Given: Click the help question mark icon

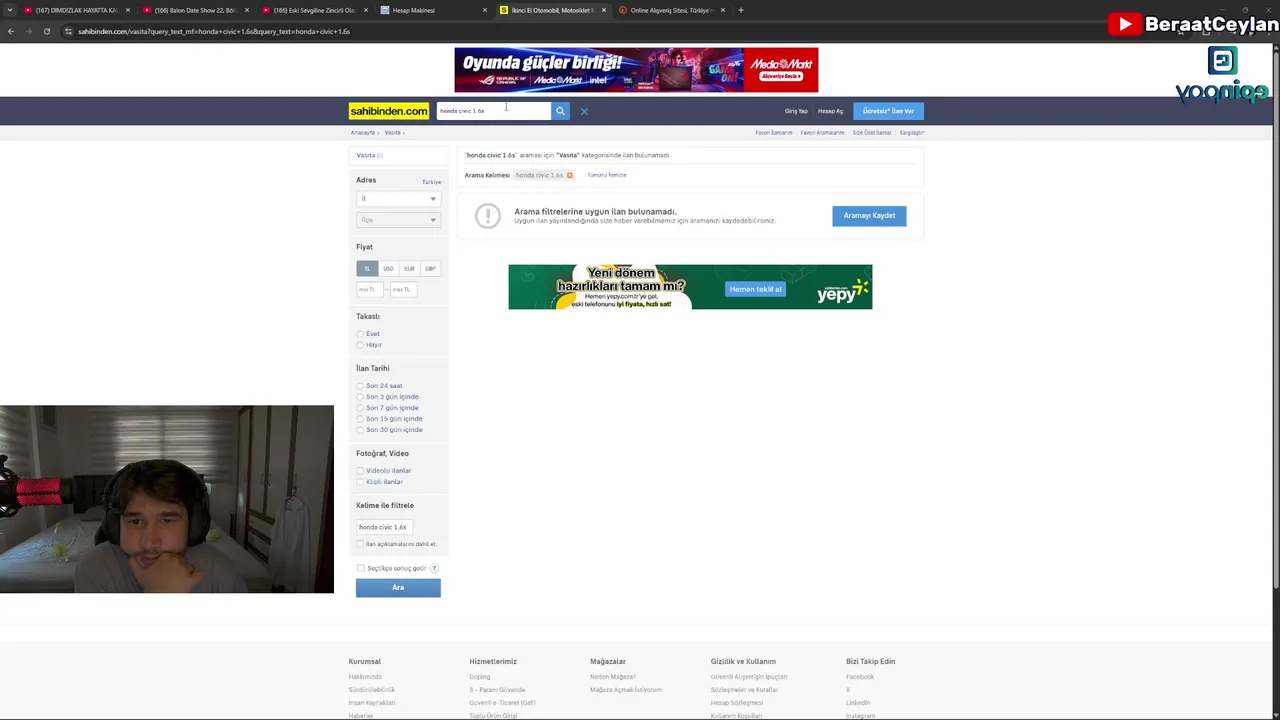Looking at the screenshot, I should (434, 568).
